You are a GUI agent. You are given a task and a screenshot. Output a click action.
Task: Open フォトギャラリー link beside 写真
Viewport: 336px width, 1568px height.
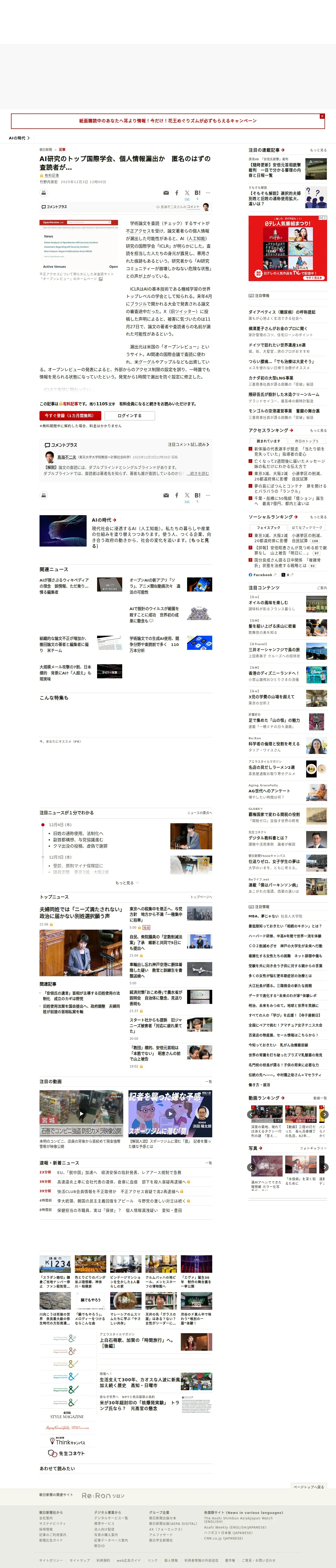pos(313,1149)
